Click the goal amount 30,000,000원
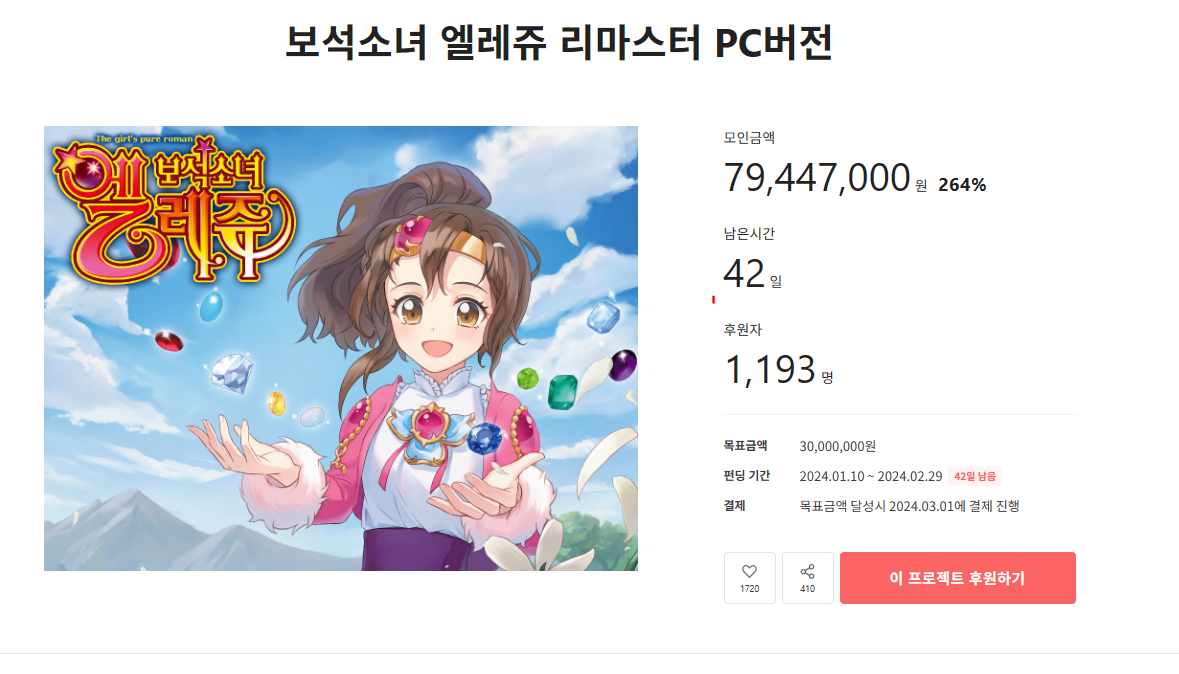Screen dimensions: 1179x674 [837, 447]
